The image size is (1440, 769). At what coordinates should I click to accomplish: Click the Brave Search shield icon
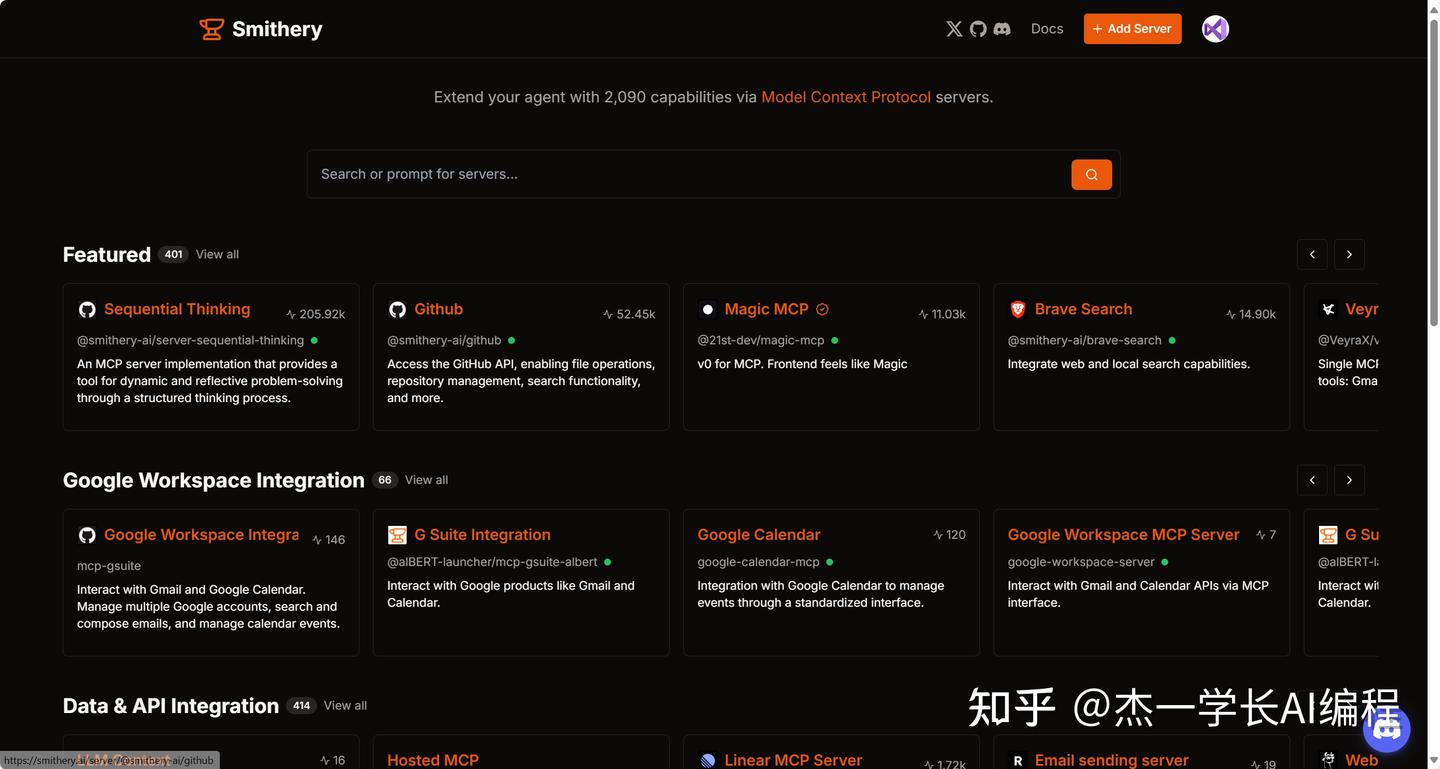[1018, 309]
